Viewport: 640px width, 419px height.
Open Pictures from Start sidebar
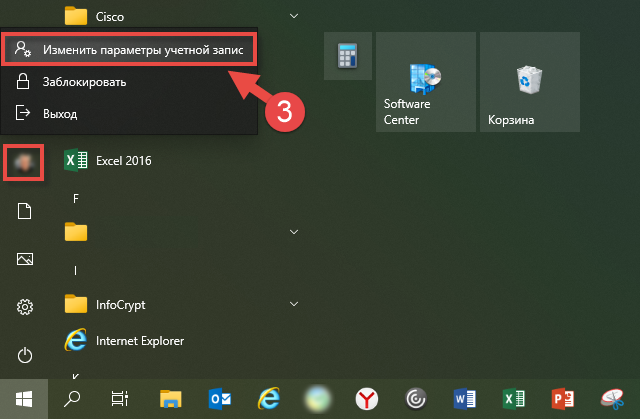point(24,259)
